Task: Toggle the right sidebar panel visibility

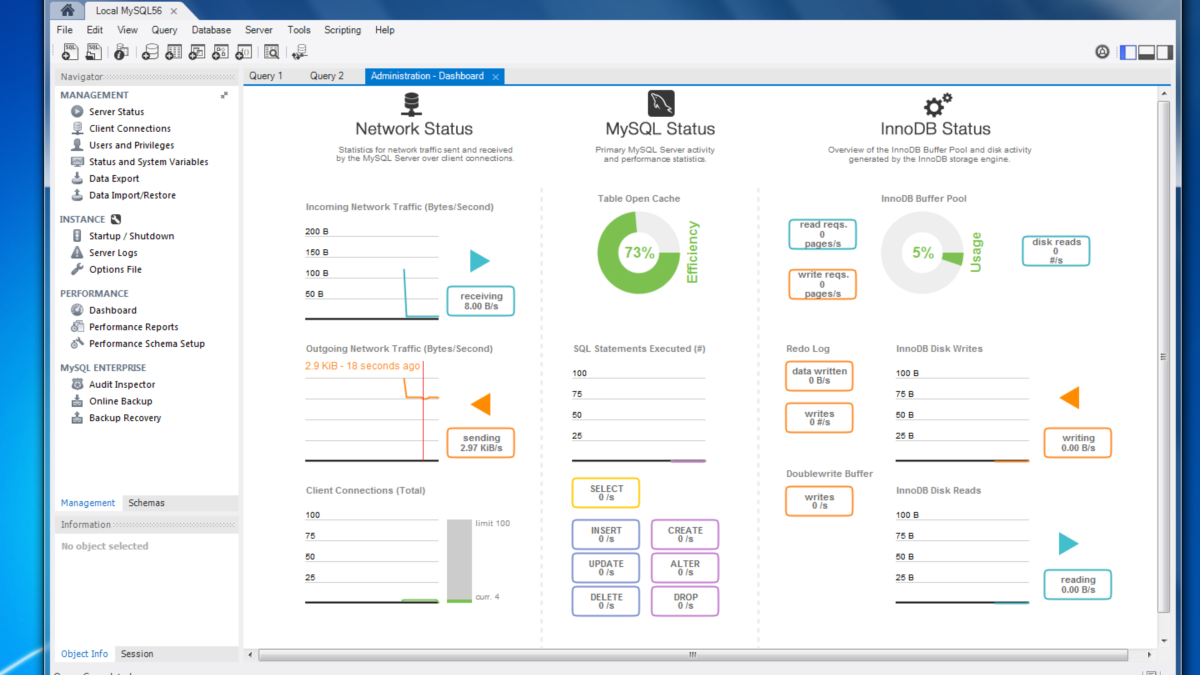Action: [x=1164, y=52]
